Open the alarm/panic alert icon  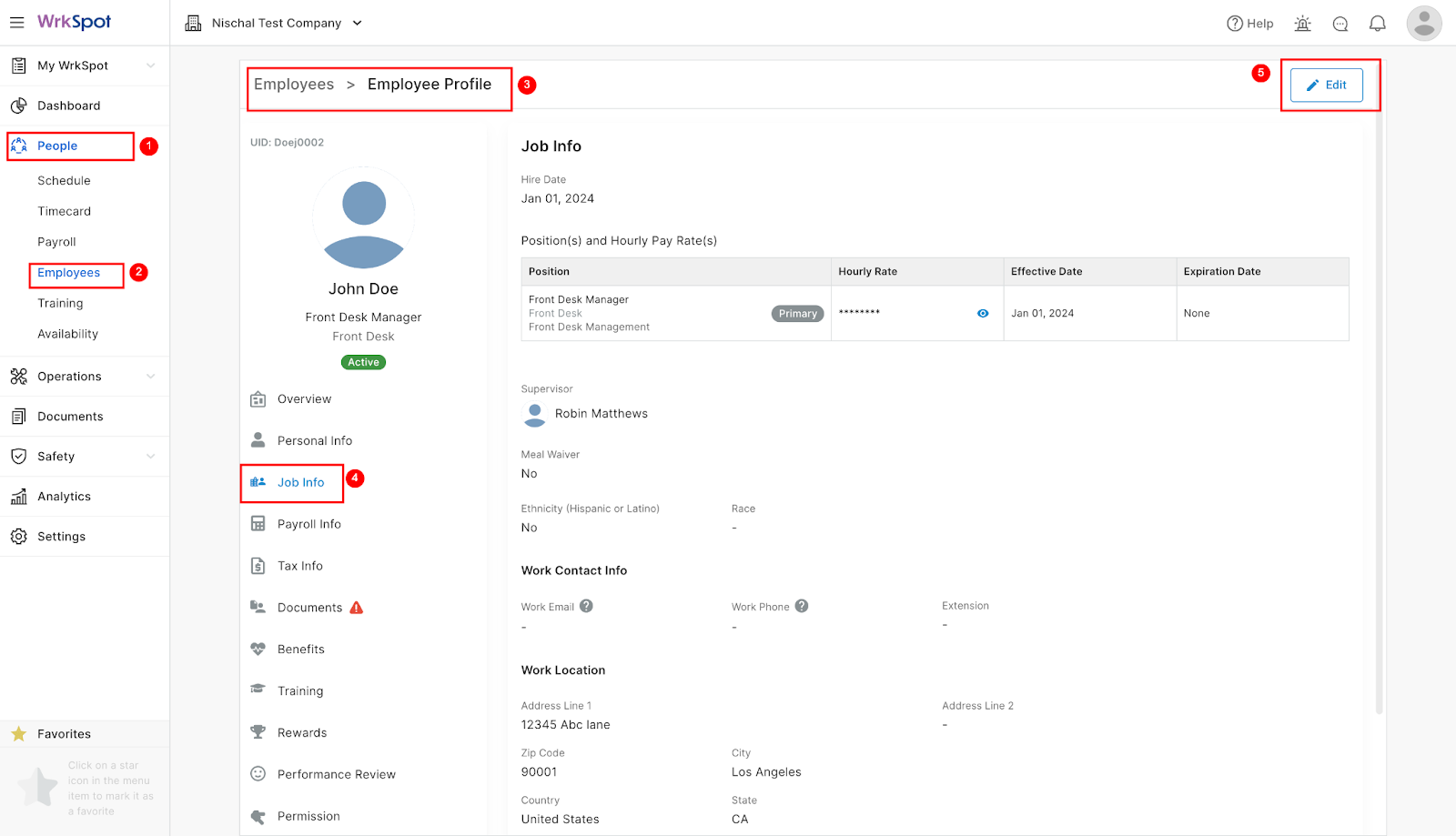[x=1302, y=23]
